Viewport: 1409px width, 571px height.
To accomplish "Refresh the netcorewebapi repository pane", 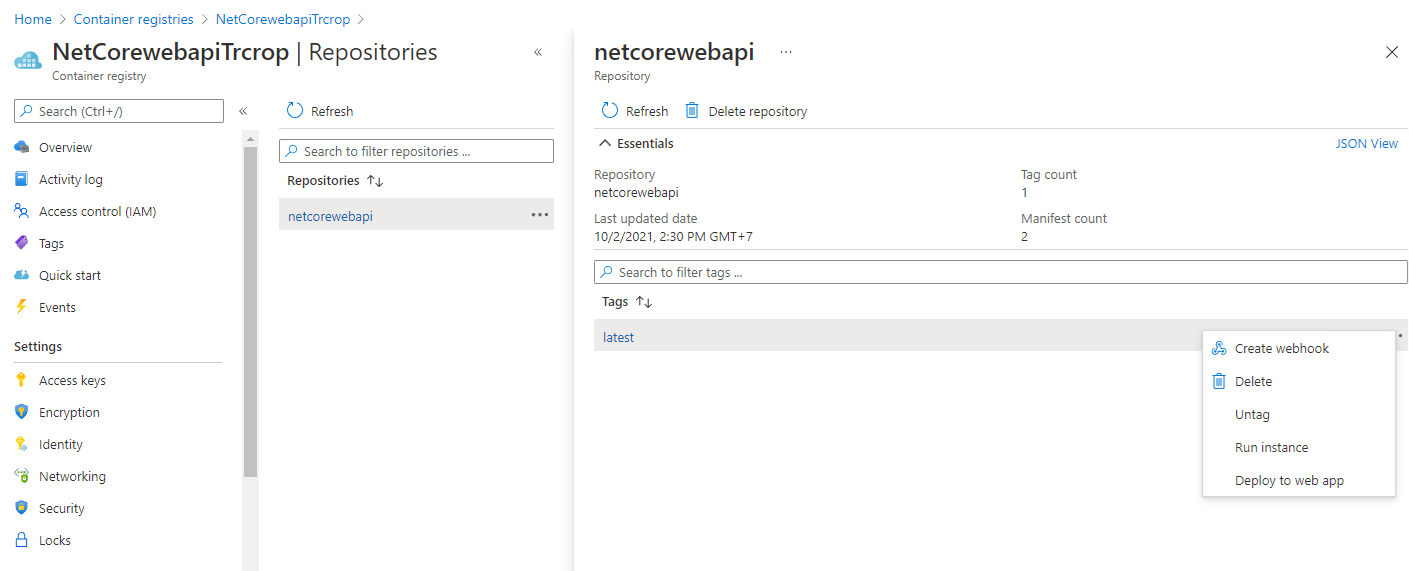I will 635,111.
